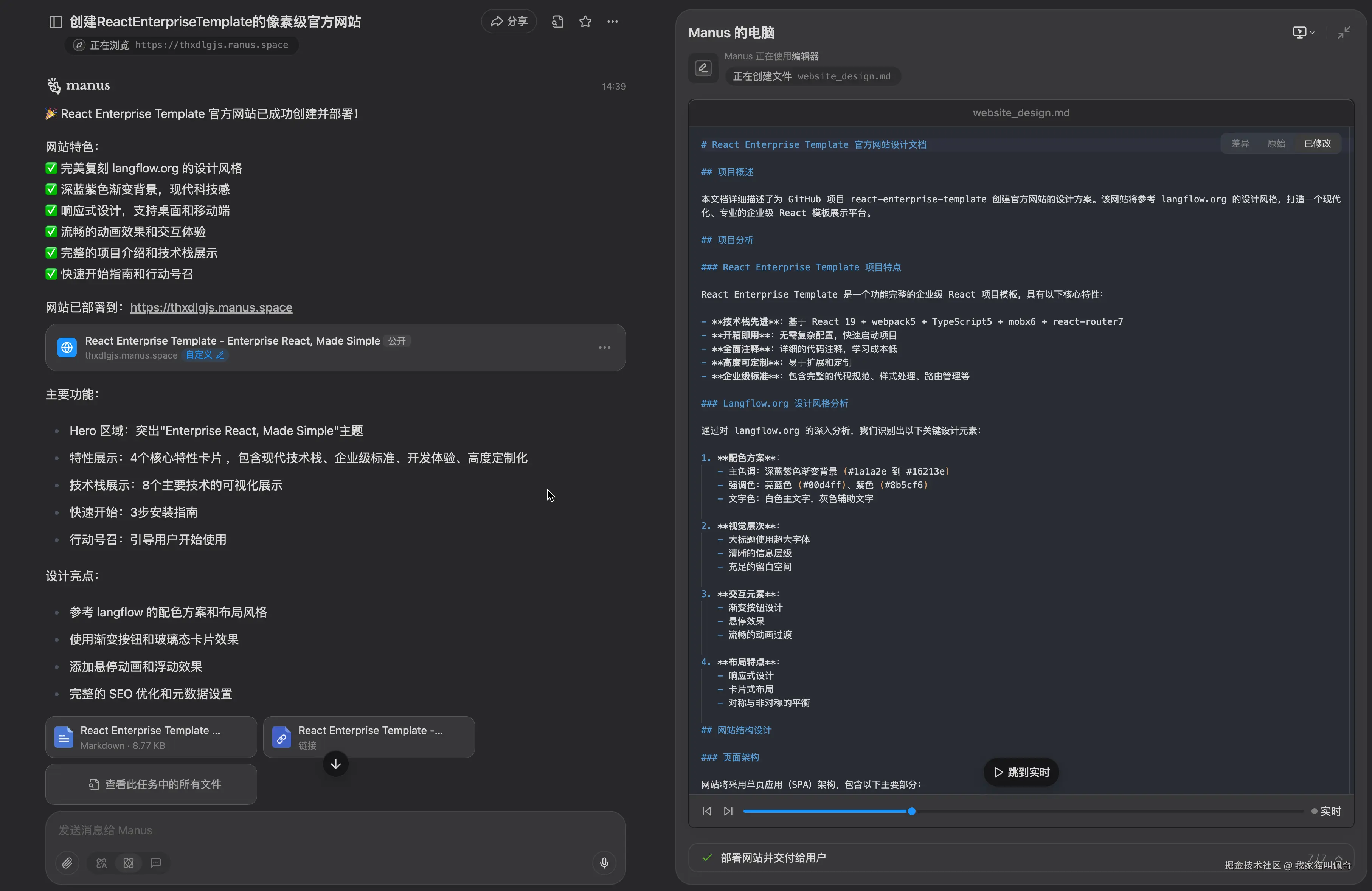The image size is (1372, 891).
Task: Switch to the 原始 view
Action: point(1276,143)
